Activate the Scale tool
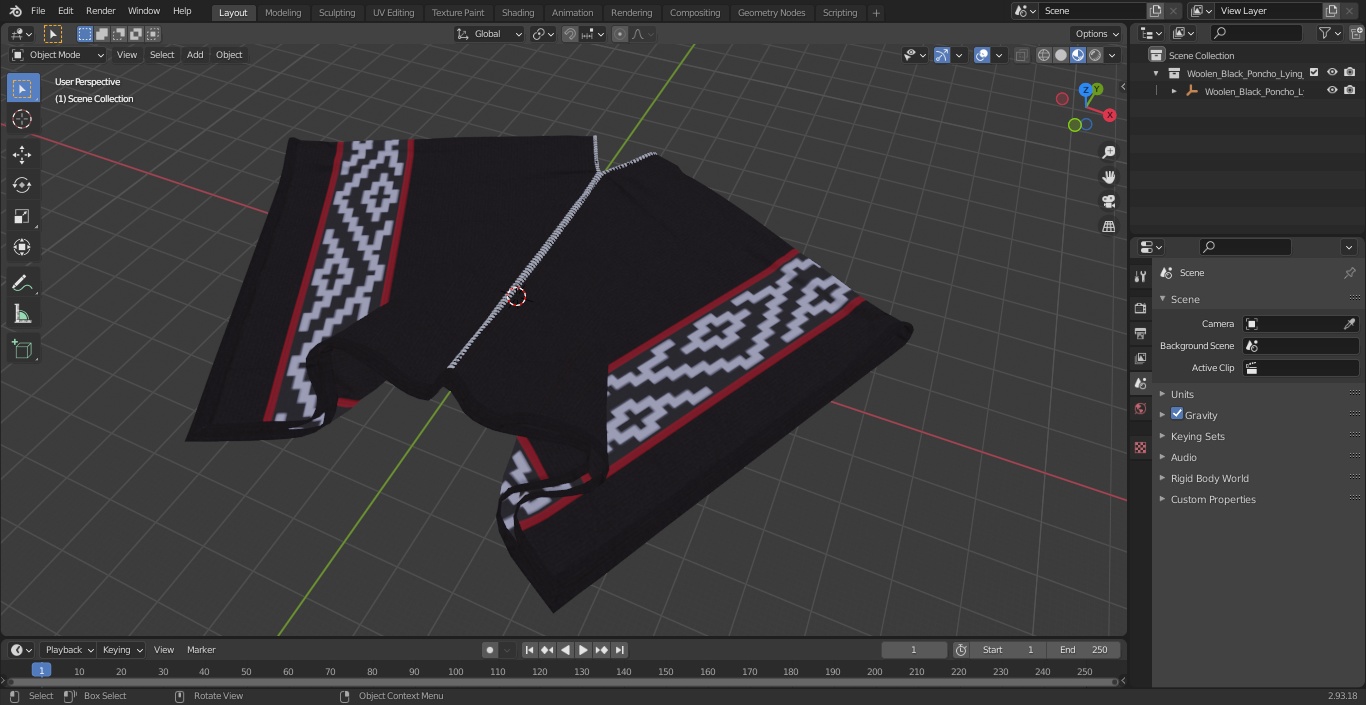Image resolution: width=1366 pixels, height=705 pixels. (x=22, y=216)
